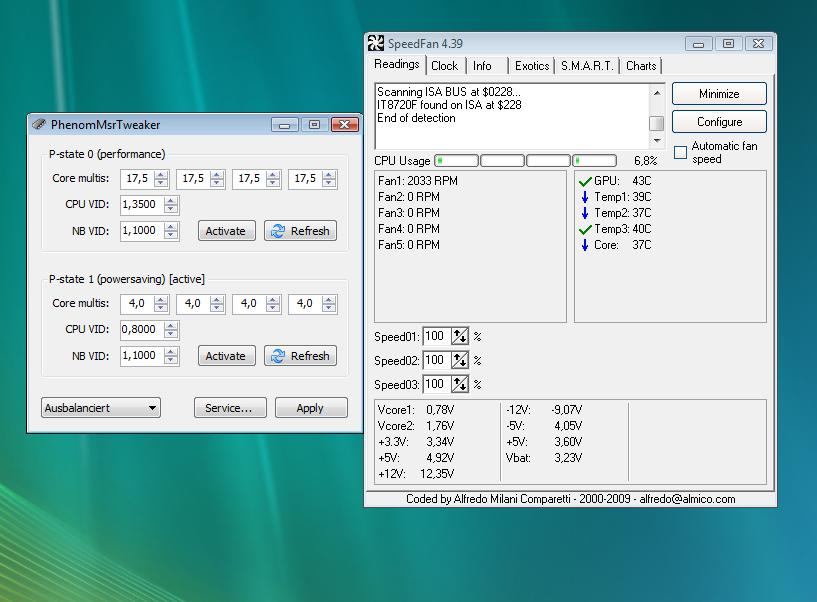817x602 pixels.
Task: Click the PhenomMsrTweaker title bar icon
Action: click(39, 124)
